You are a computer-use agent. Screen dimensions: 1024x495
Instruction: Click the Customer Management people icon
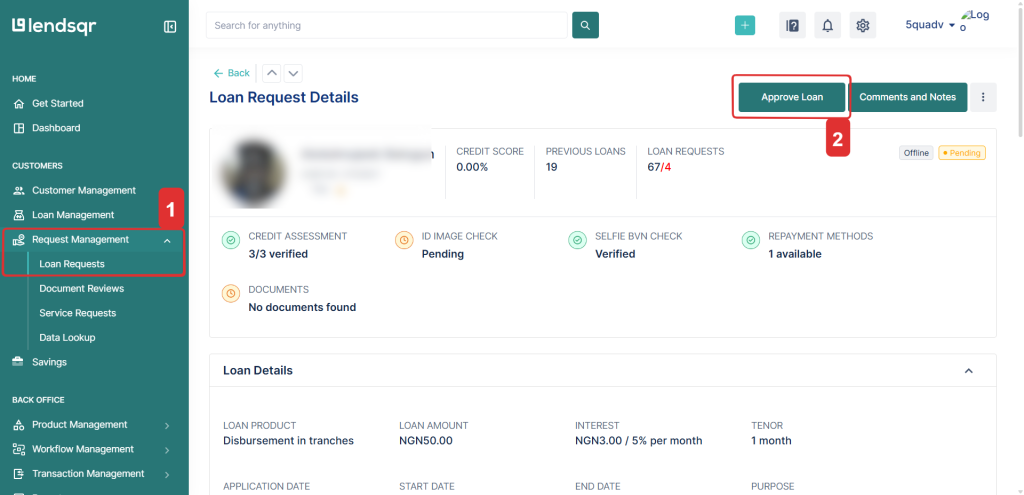click(19, 191)
